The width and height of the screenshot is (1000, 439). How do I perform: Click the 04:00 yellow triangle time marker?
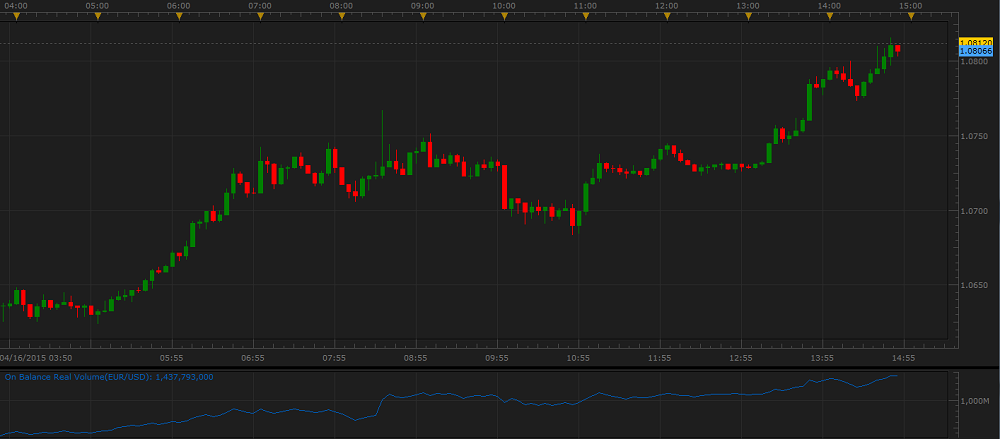[x=16, y=16]
